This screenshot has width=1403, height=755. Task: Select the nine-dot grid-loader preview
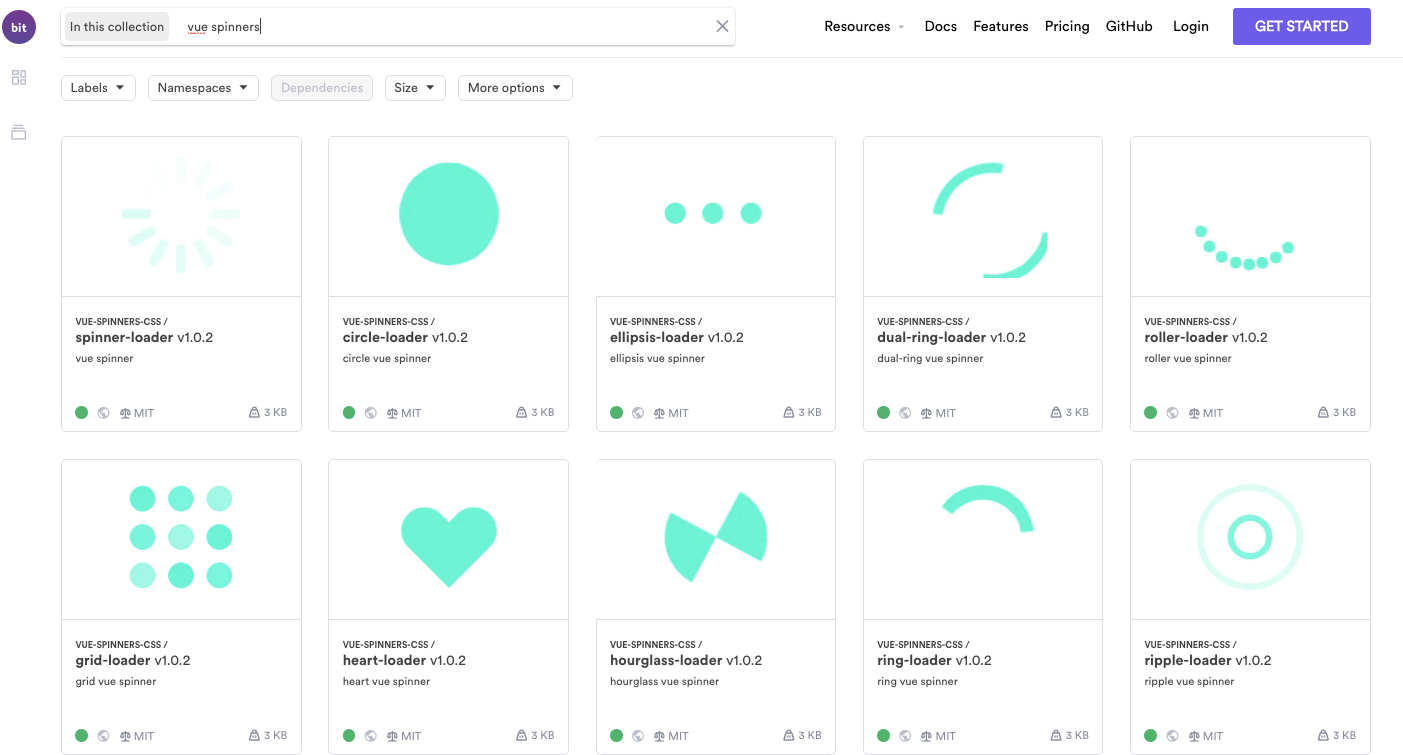point(181,539)
